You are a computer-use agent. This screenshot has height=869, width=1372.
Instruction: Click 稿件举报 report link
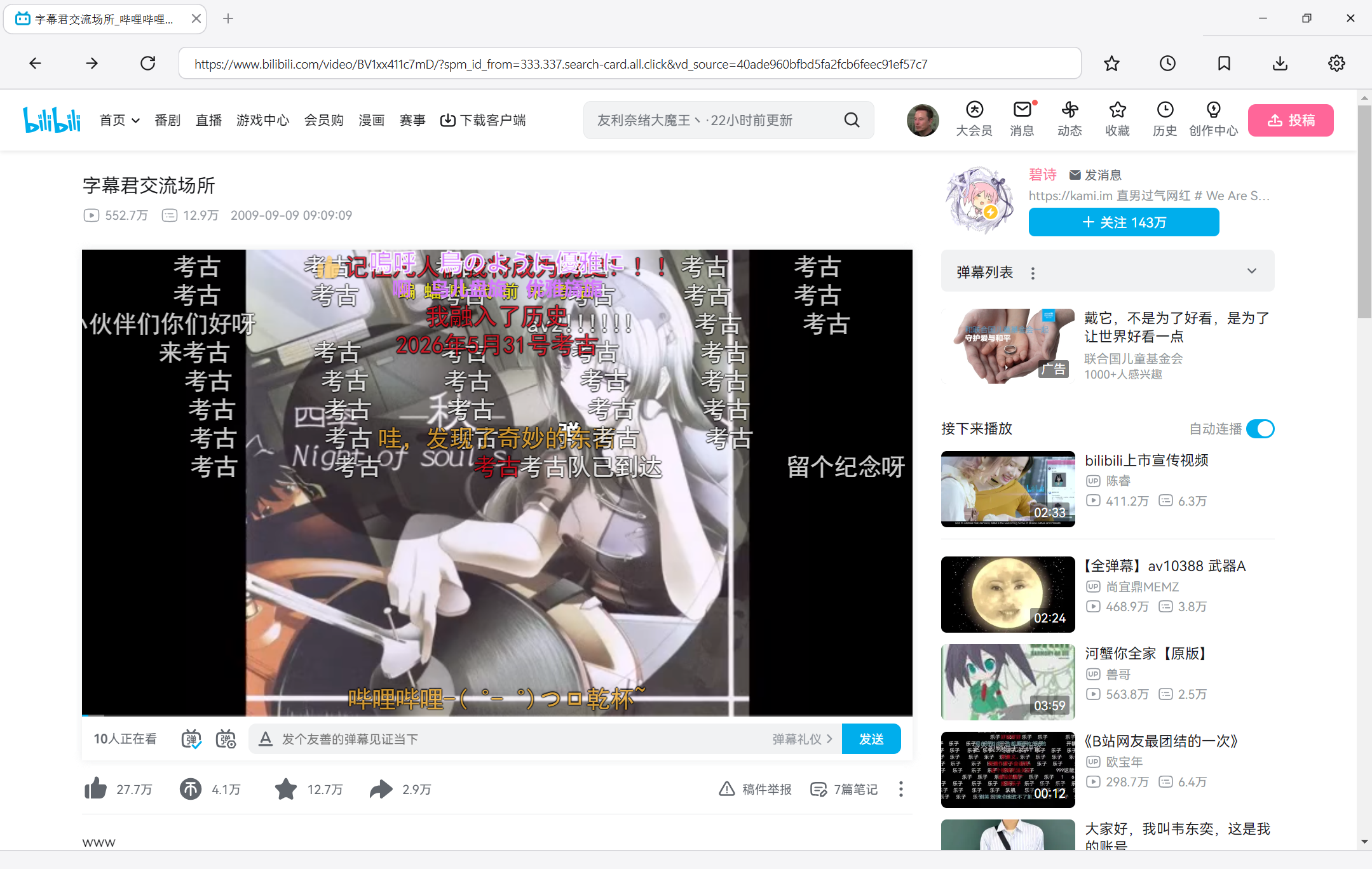click(x=755, y=789)
